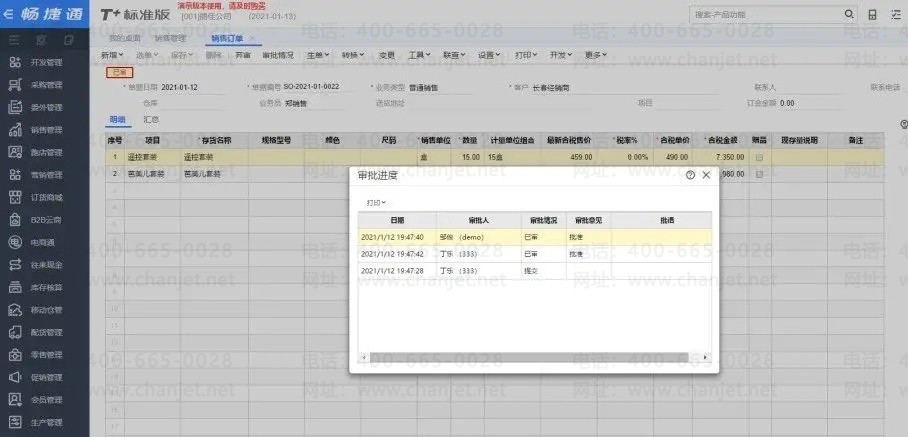Open the 开发 toolbar menu
The height and width of the screenshot is (437, 908).
click(561, 56)
